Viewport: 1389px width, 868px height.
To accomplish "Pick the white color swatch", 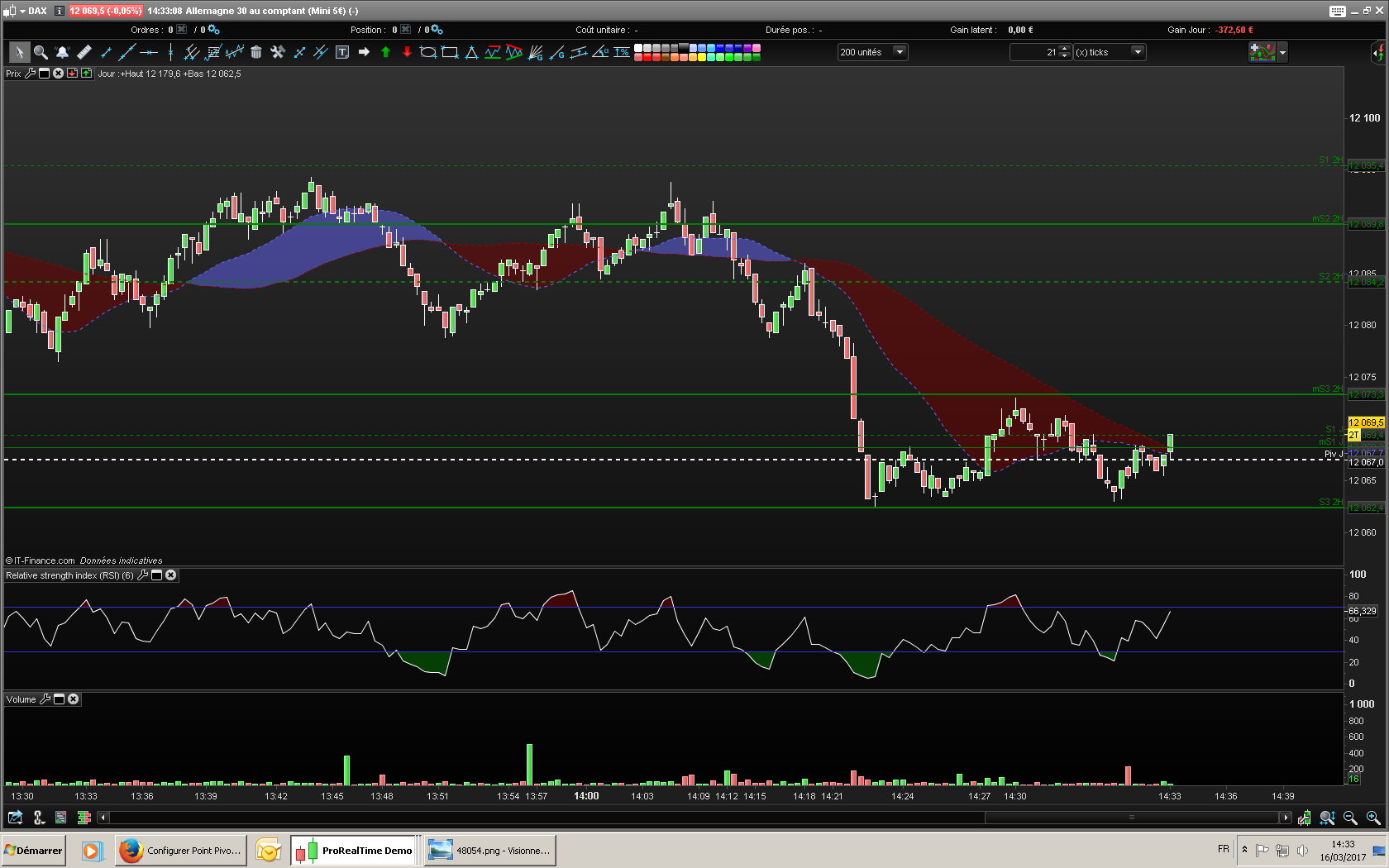I will pos(638,48).
